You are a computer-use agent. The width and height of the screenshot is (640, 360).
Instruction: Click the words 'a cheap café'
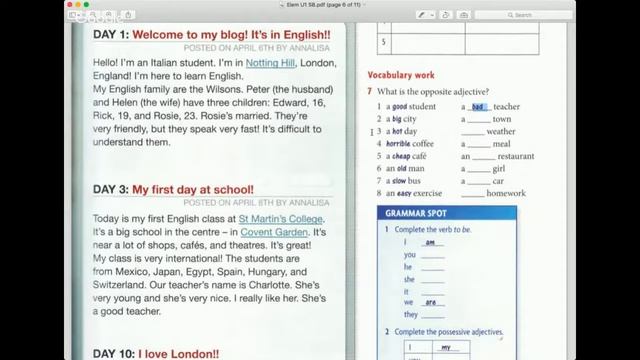click(406, 156)
